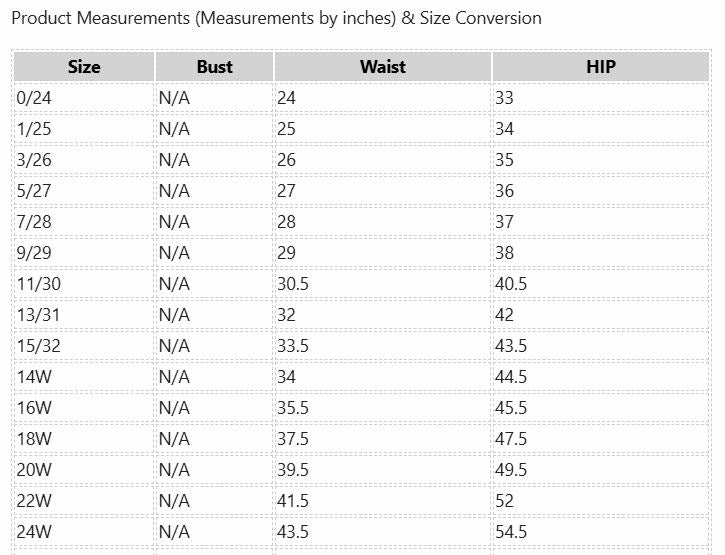
Task: Click the HIP column header
Action: tap(601, 67)
